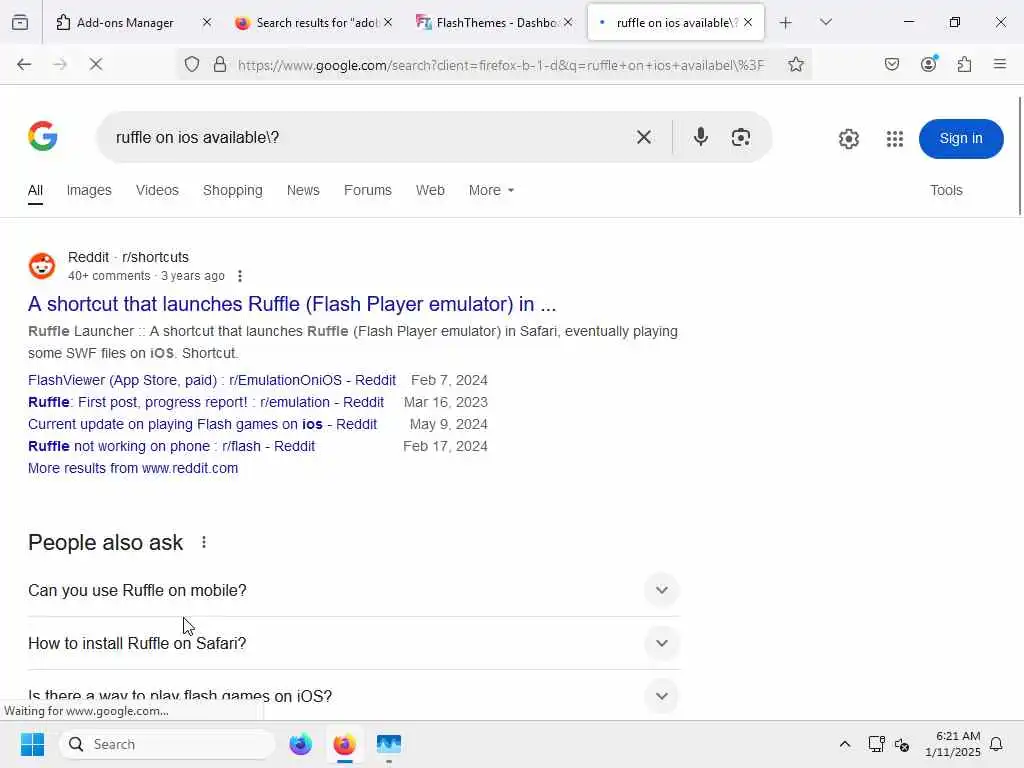
Task: Go back with the back arrow
Action: pyautogui.click(x=24, y=64)
